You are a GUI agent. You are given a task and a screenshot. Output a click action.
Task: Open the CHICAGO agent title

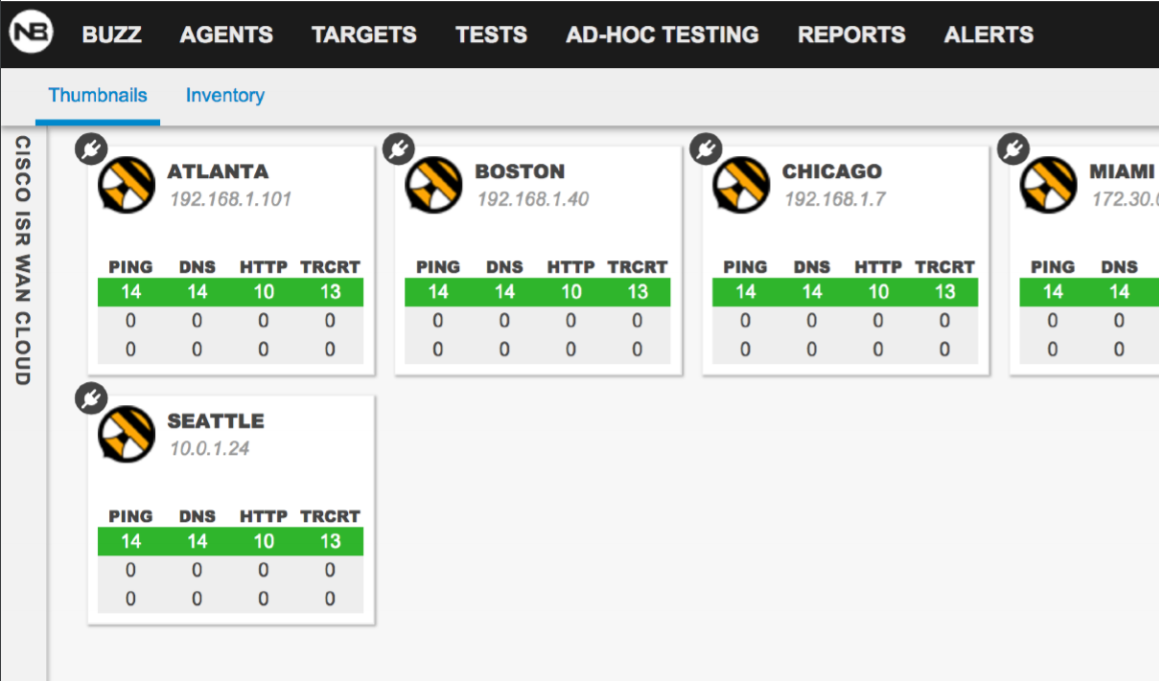coord(832,172)
